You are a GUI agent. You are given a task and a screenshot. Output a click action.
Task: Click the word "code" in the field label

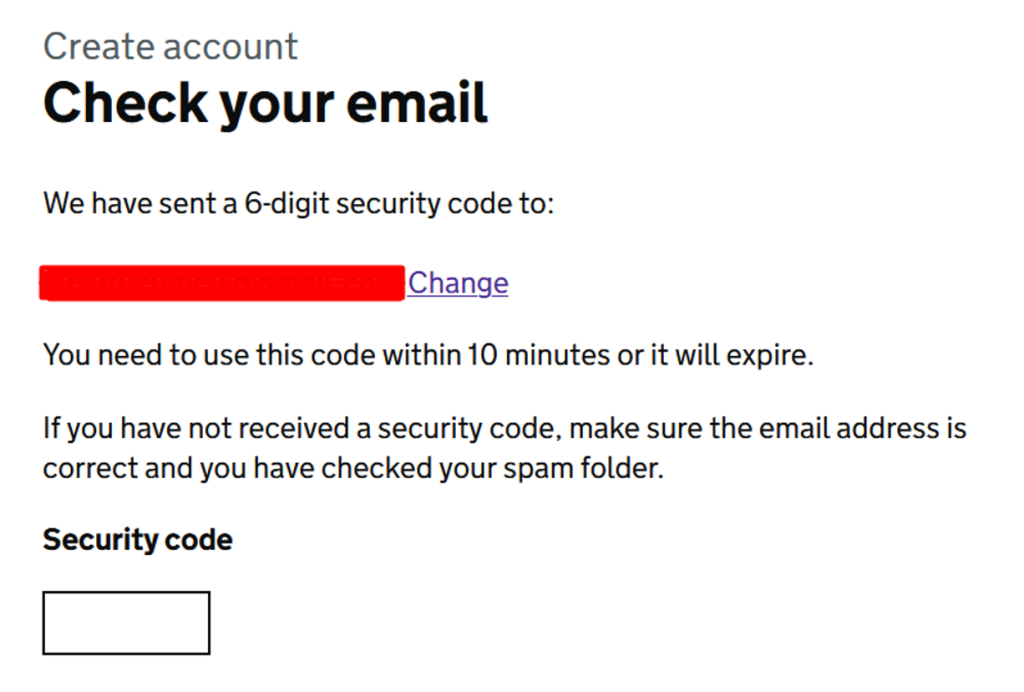click(x=202, y=540)
